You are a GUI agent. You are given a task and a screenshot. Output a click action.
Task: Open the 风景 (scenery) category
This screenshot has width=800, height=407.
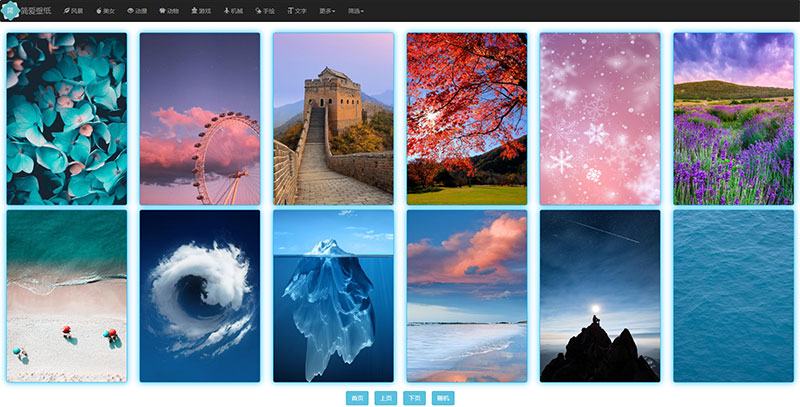pos(73,10)
